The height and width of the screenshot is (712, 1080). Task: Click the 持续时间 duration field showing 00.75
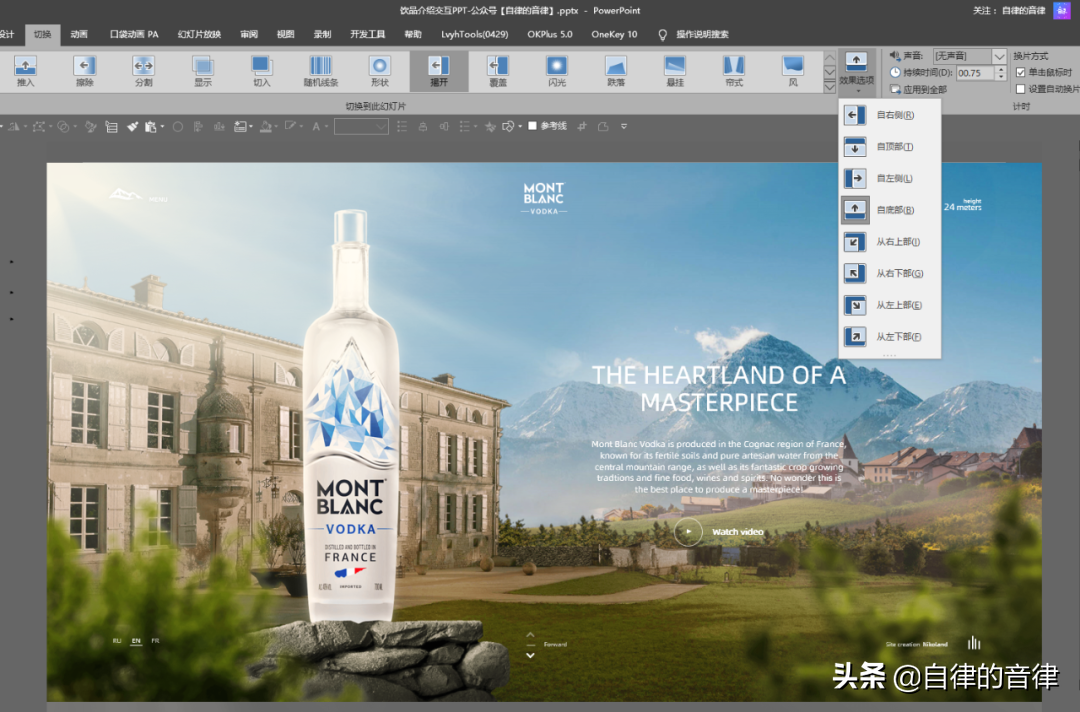[975, 73]
